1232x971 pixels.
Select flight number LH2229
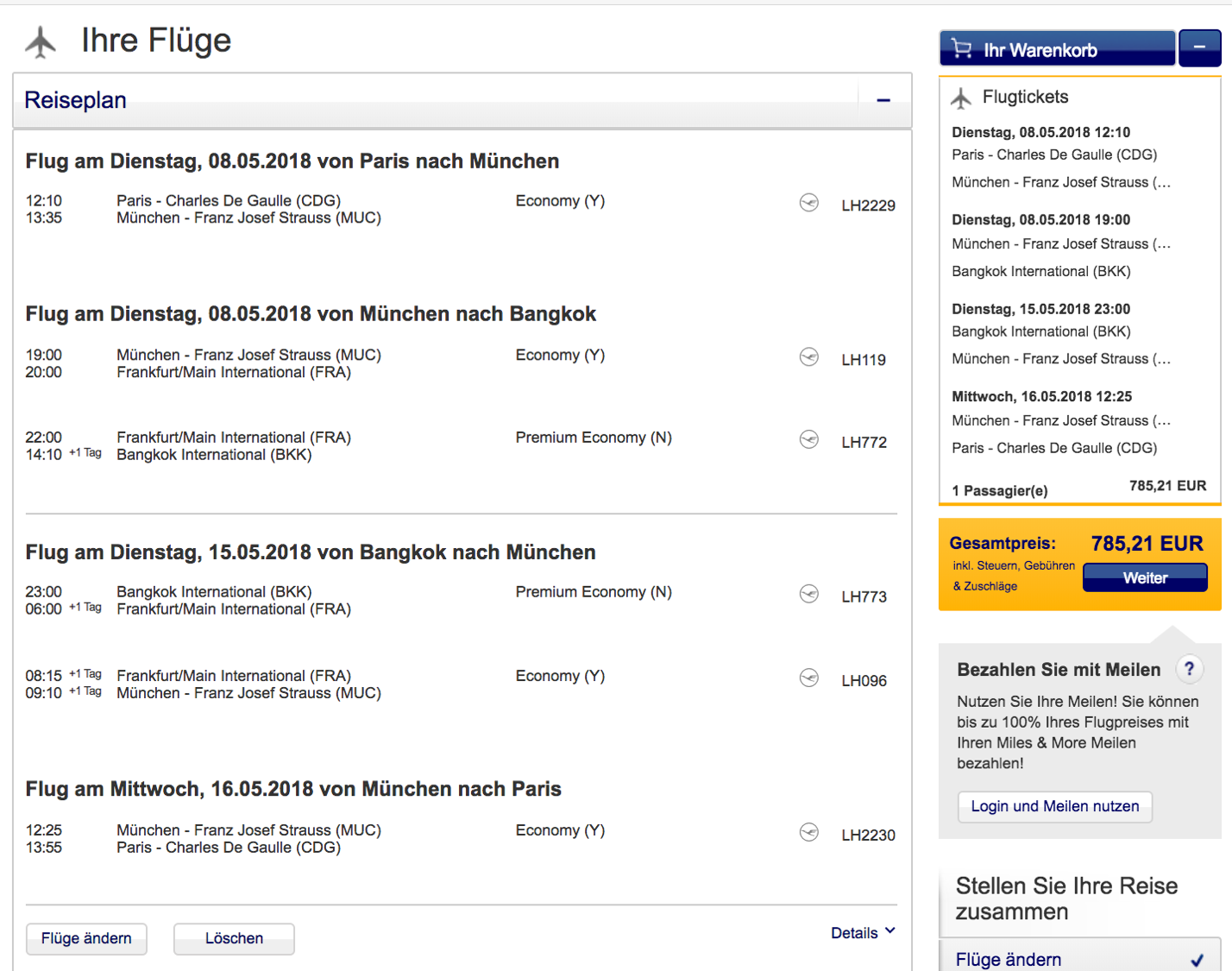868,205
